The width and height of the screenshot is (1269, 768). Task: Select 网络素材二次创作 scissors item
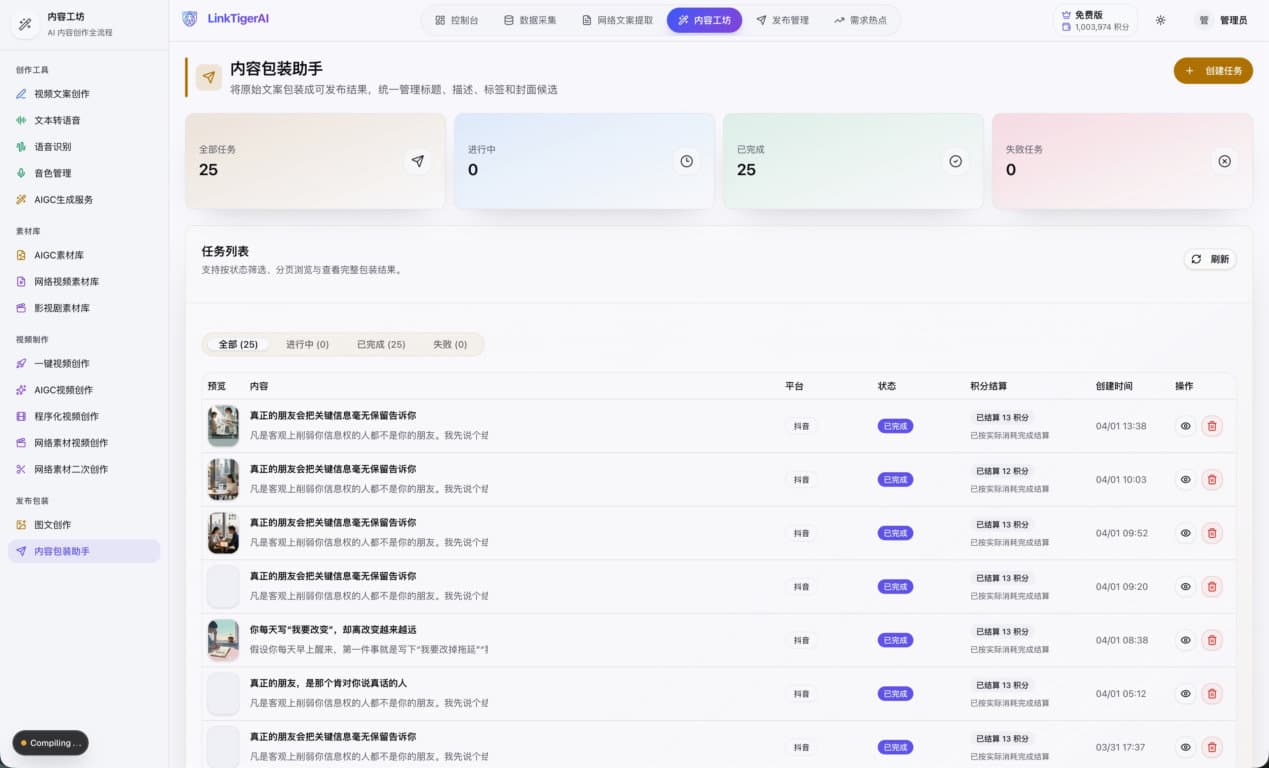[x=71, y=469]
